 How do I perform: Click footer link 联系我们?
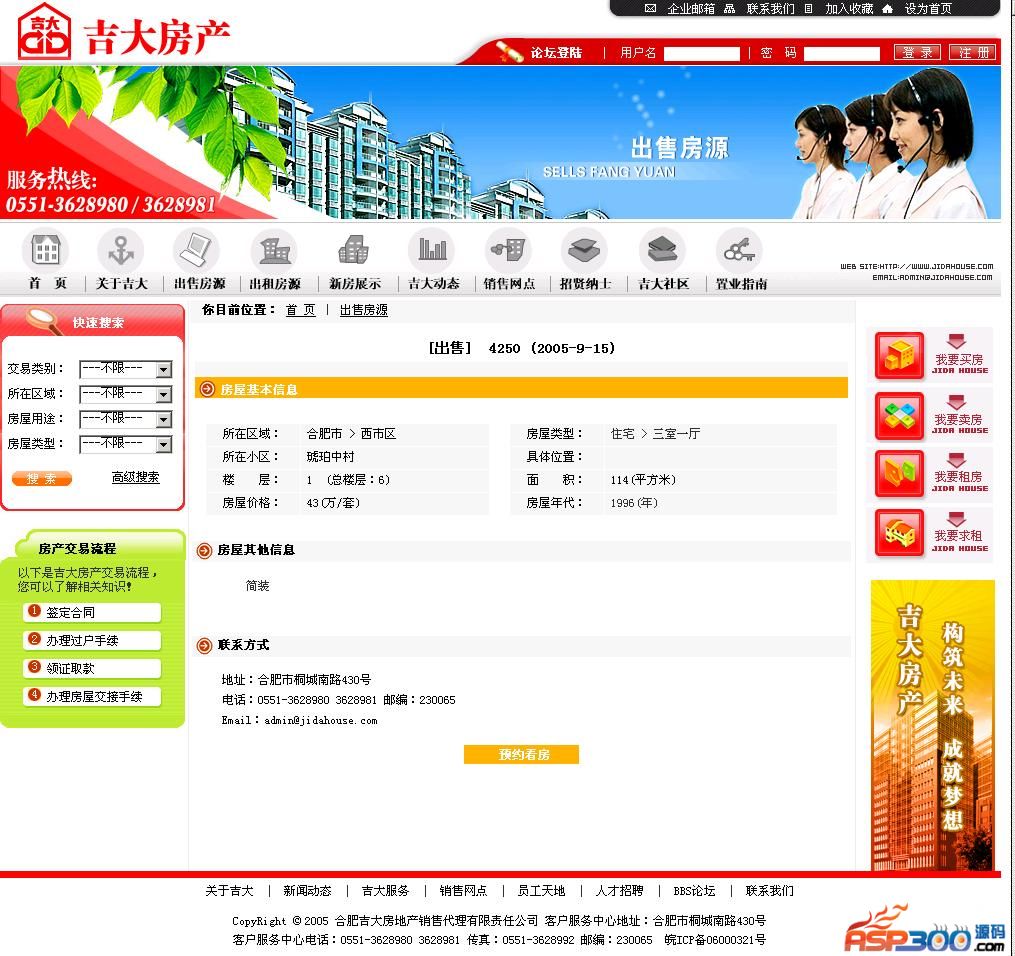click(770, 891)
